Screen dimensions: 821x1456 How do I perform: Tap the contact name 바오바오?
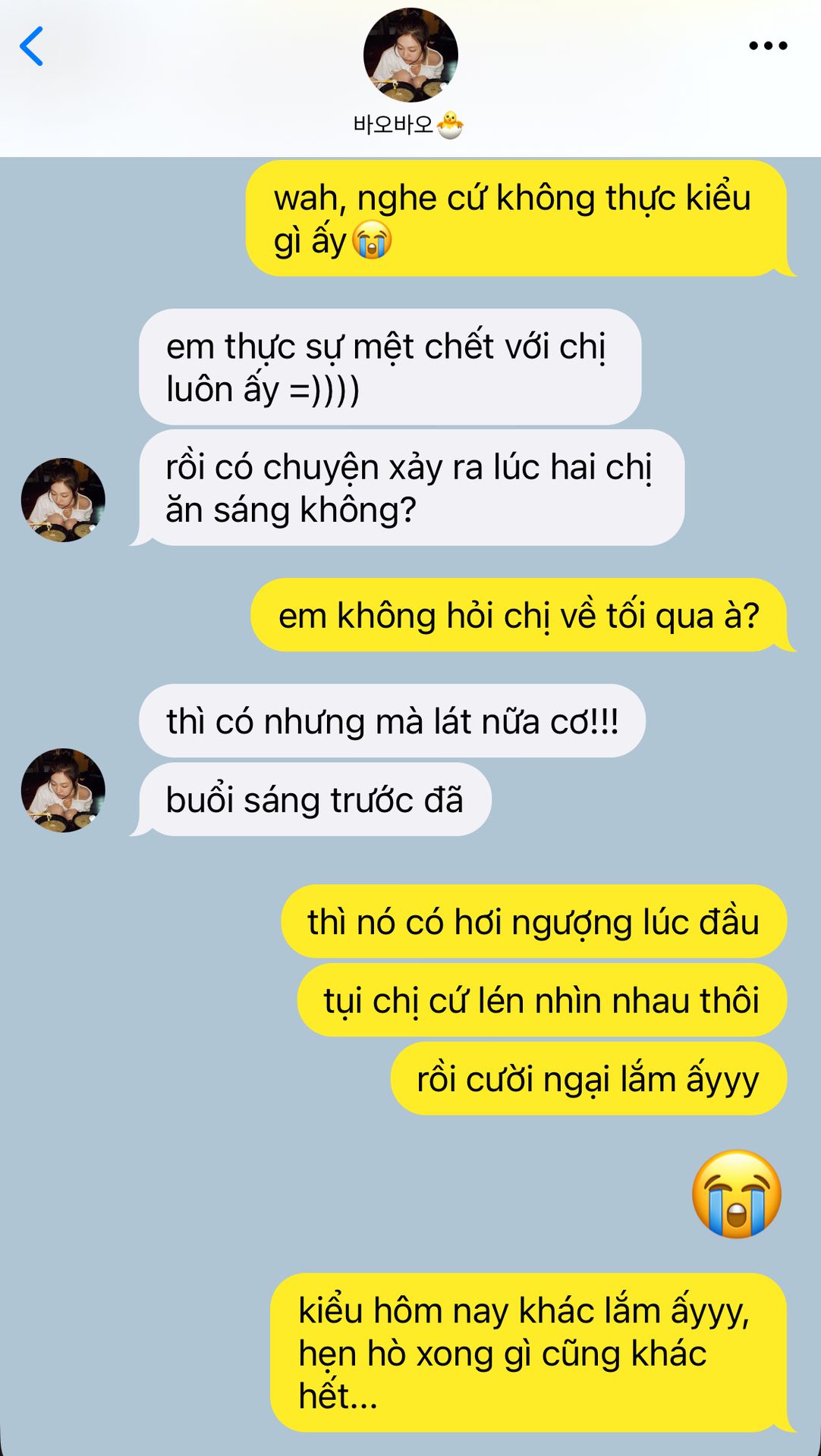pos(392,124)
